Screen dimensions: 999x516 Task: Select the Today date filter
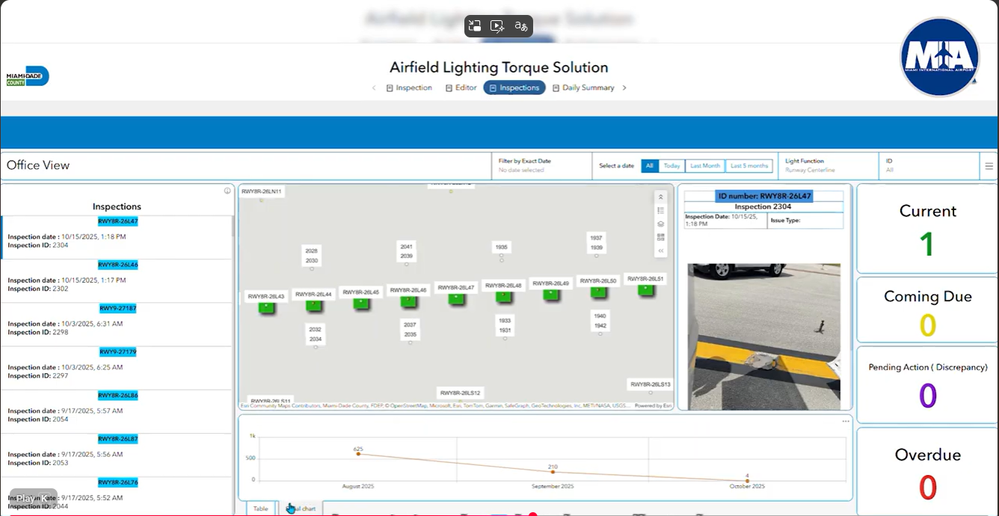coord(672,166)
